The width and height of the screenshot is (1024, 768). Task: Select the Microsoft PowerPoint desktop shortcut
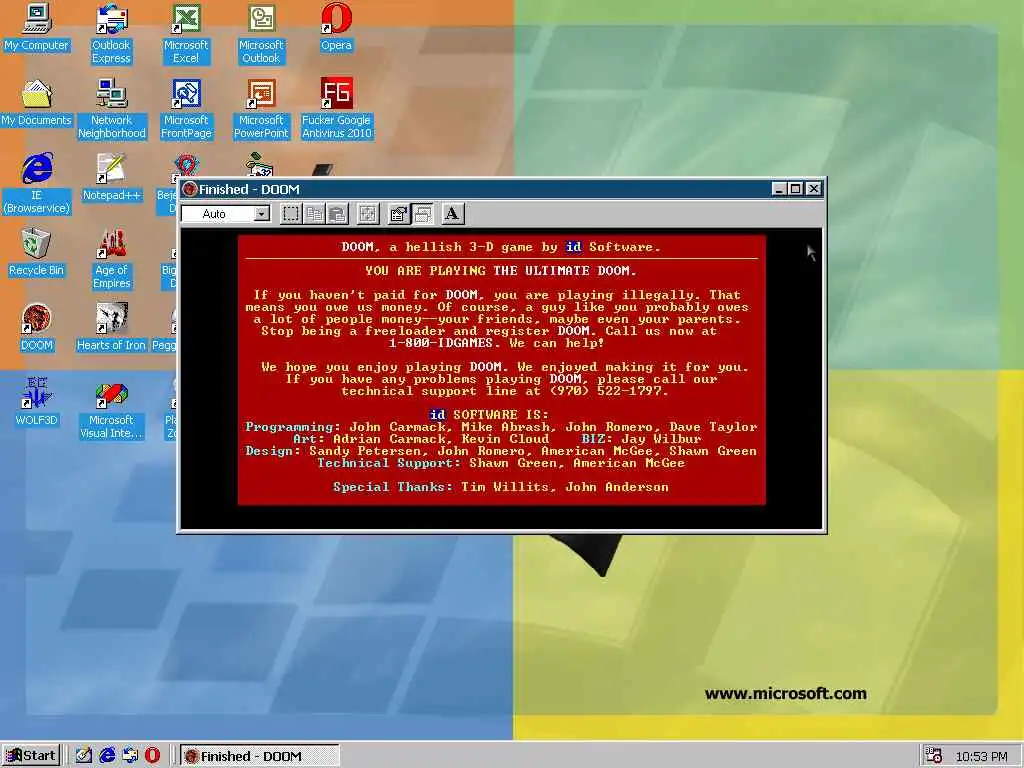(x=261, y=110)
